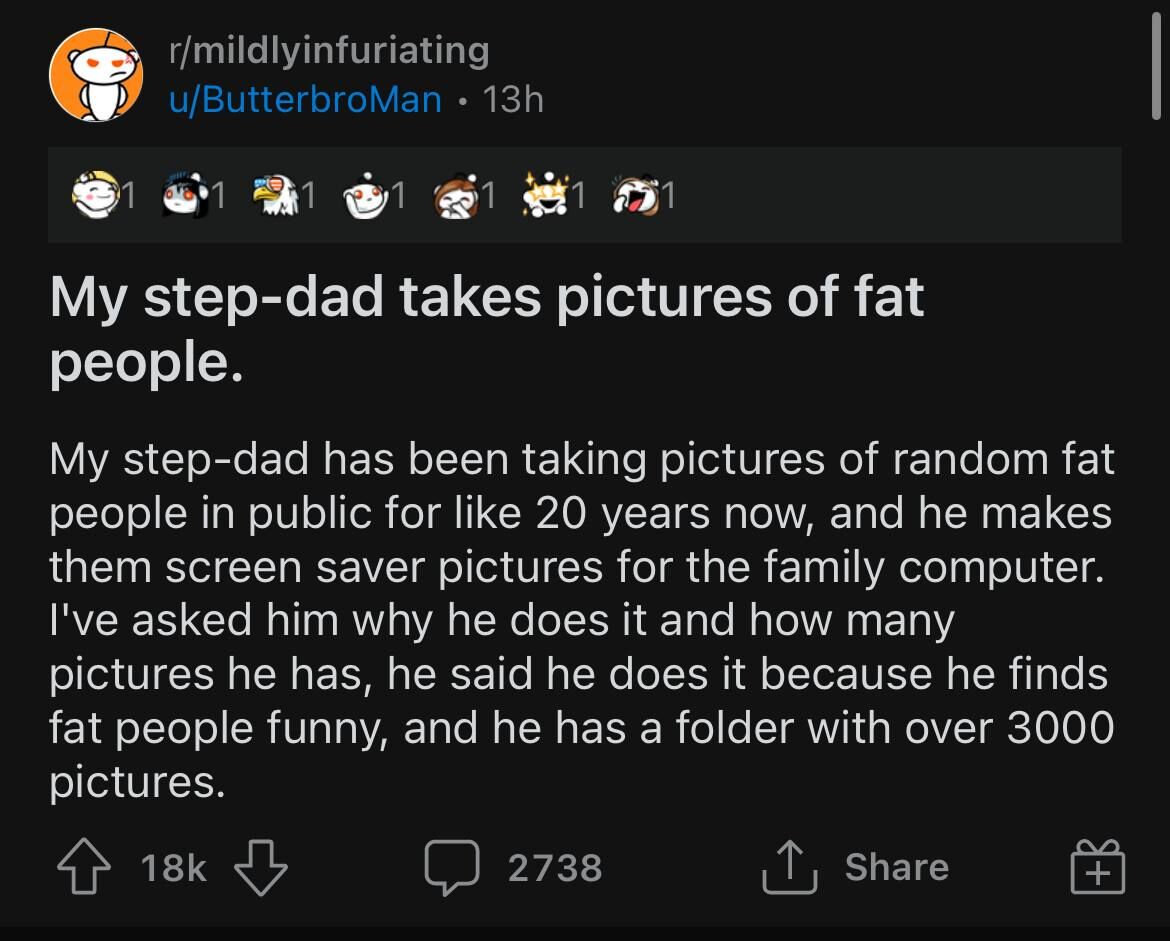Open u/ButterbroMan's profile

(x=305, y=99)
